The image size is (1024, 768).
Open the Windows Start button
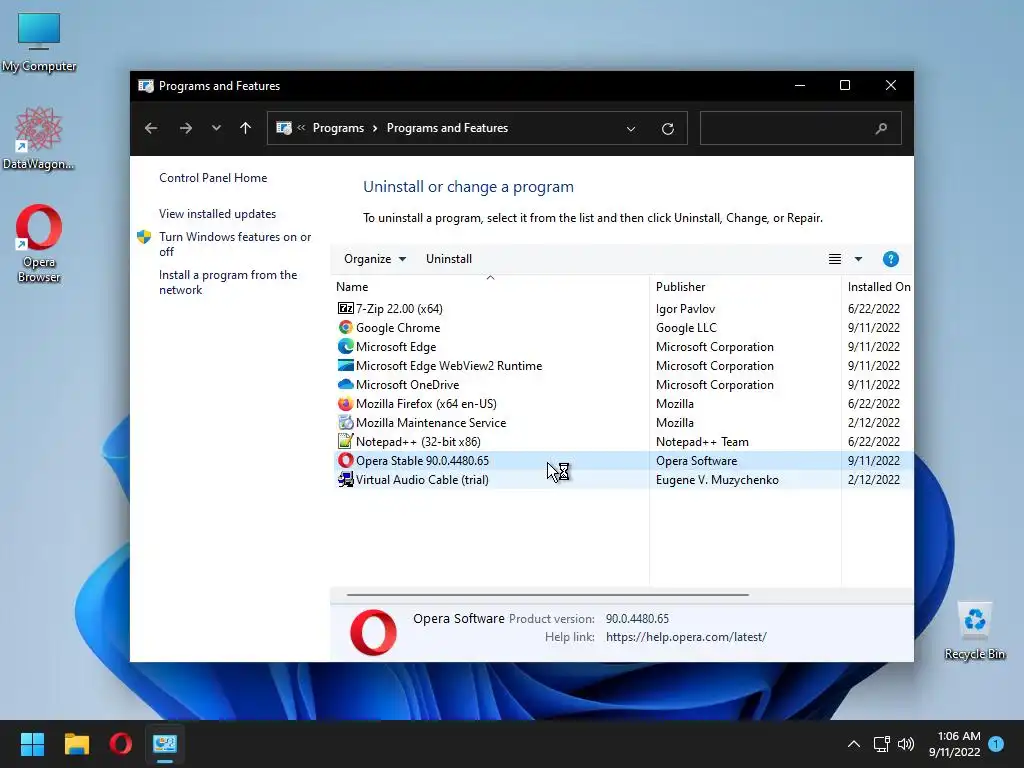pyautogui.click(x=32, y=744)
